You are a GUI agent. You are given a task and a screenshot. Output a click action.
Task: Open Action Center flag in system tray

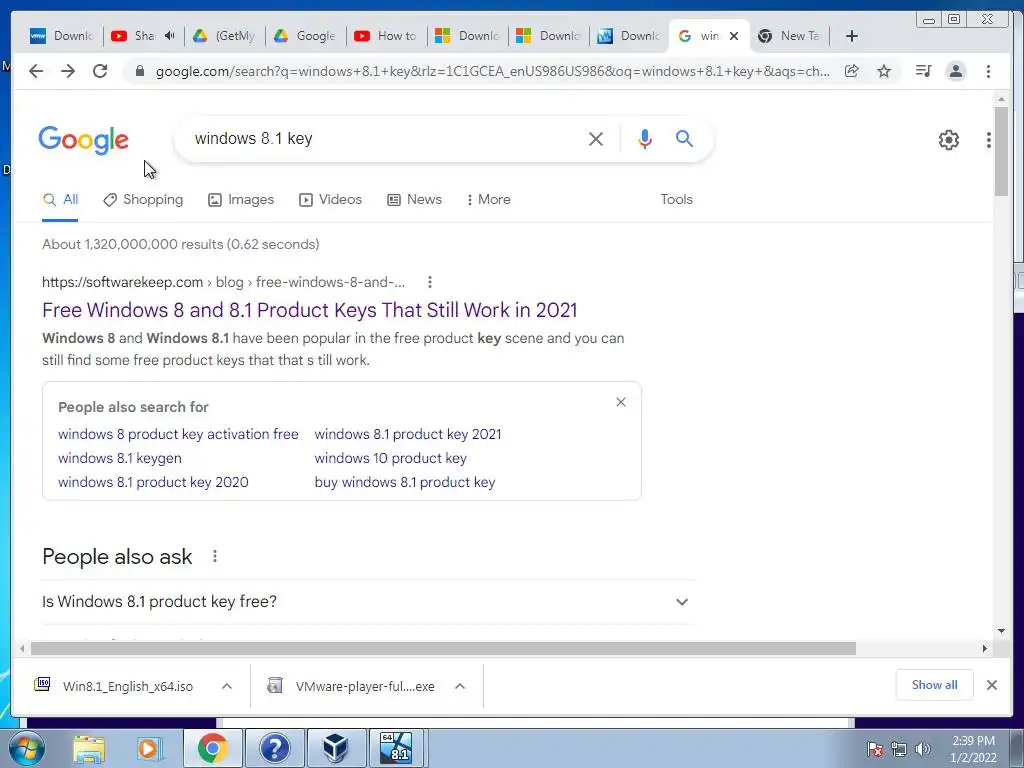[874, 749]
